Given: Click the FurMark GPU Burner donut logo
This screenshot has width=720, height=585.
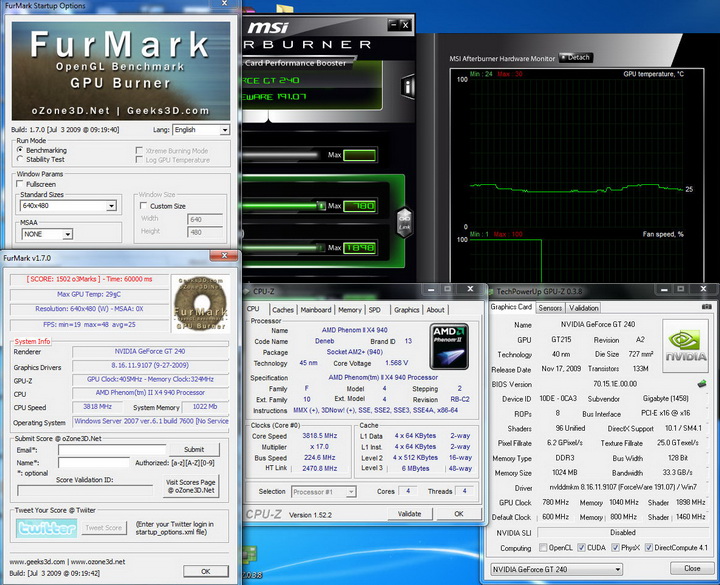Looking at the screenshot, I should pos(199,303).
